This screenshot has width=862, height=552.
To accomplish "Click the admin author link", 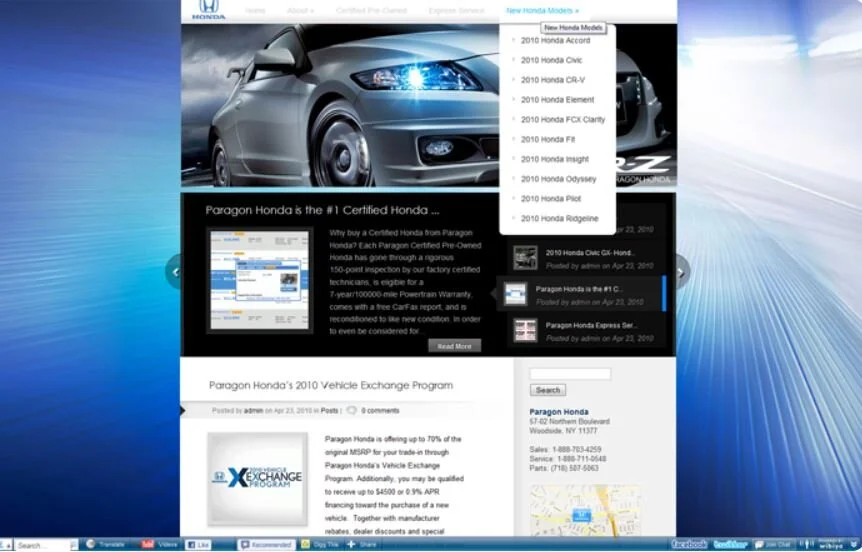I will pos(253,411).
